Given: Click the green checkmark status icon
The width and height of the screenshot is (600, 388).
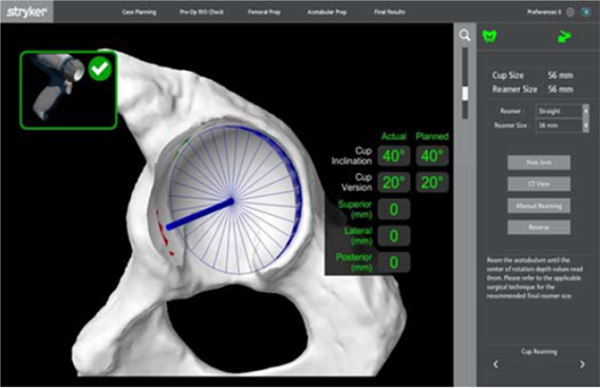Looking at the screenshot, I should [100, 69].
